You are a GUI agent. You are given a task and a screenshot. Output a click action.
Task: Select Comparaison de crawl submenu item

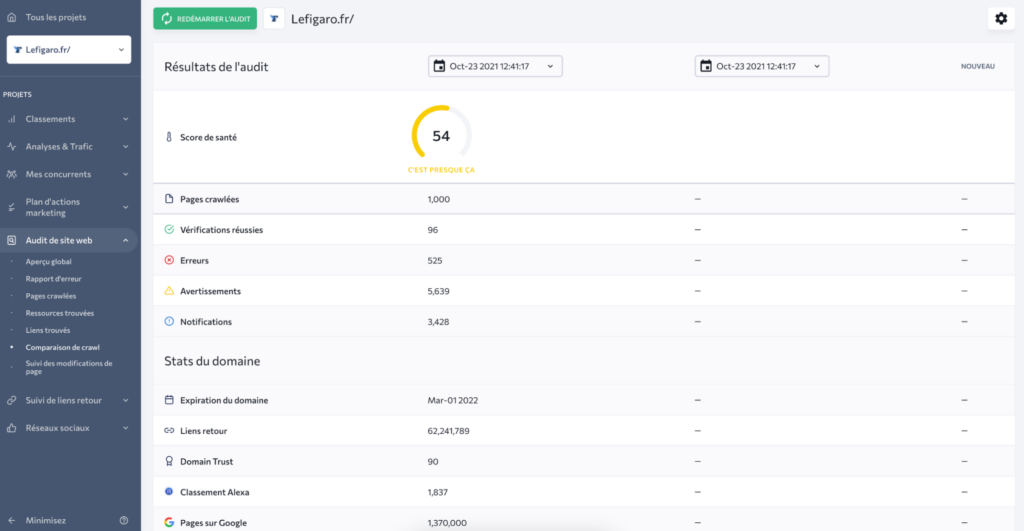click(x=63, y=347)
